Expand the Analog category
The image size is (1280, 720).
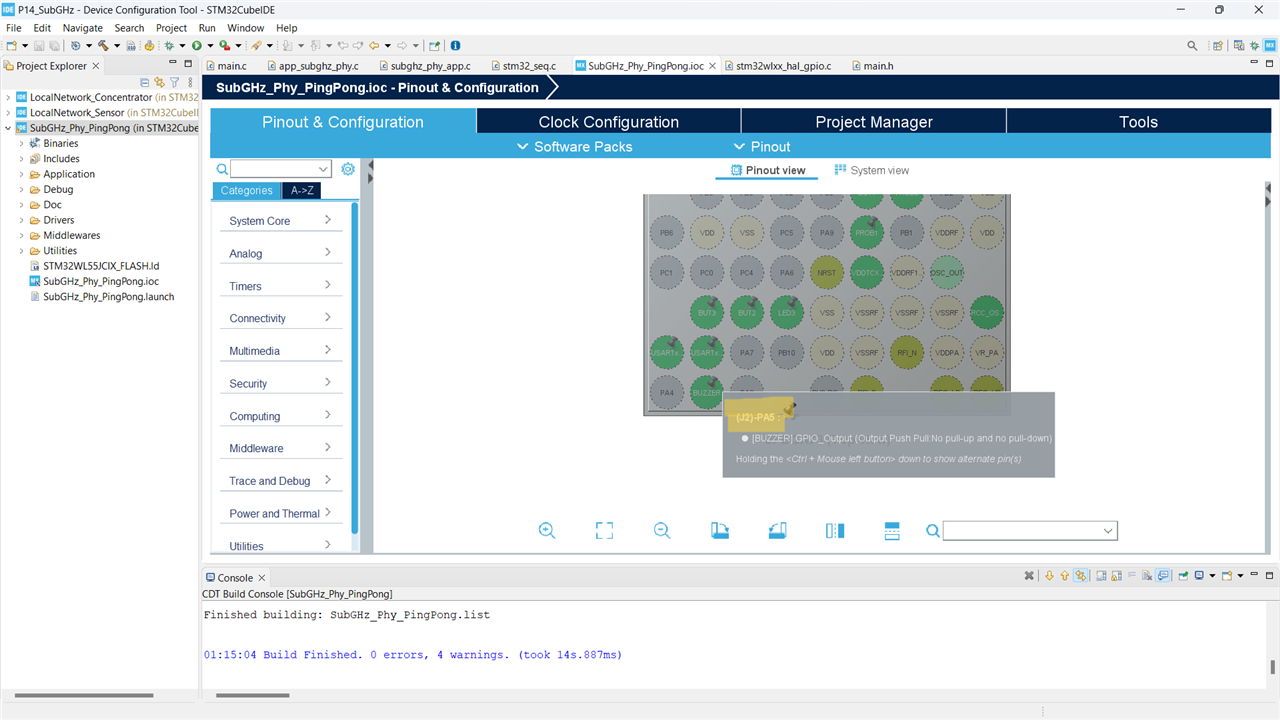[281, 253]
